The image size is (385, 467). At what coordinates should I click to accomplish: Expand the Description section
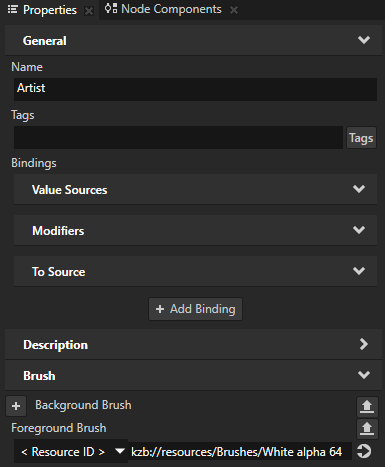(364, 344)
